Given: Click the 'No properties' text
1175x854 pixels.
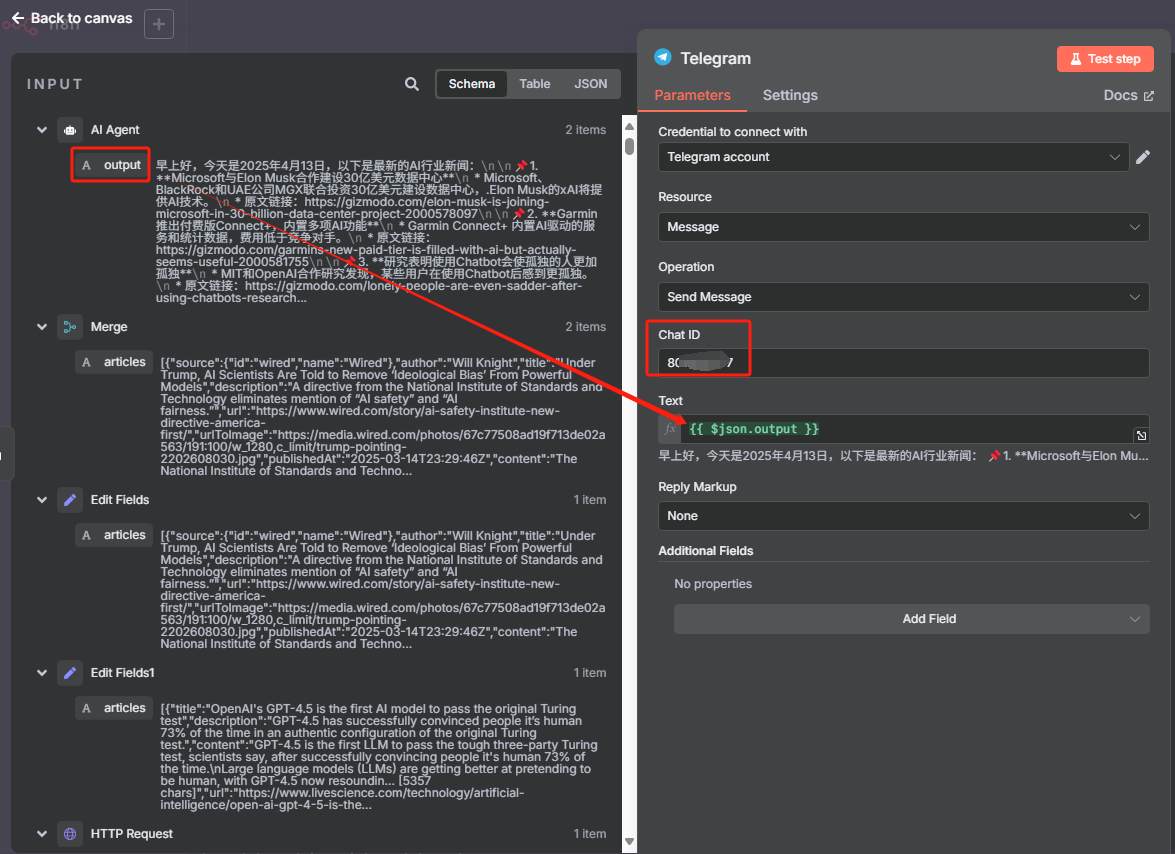Looking at the screenshot, I should (713, 584).
